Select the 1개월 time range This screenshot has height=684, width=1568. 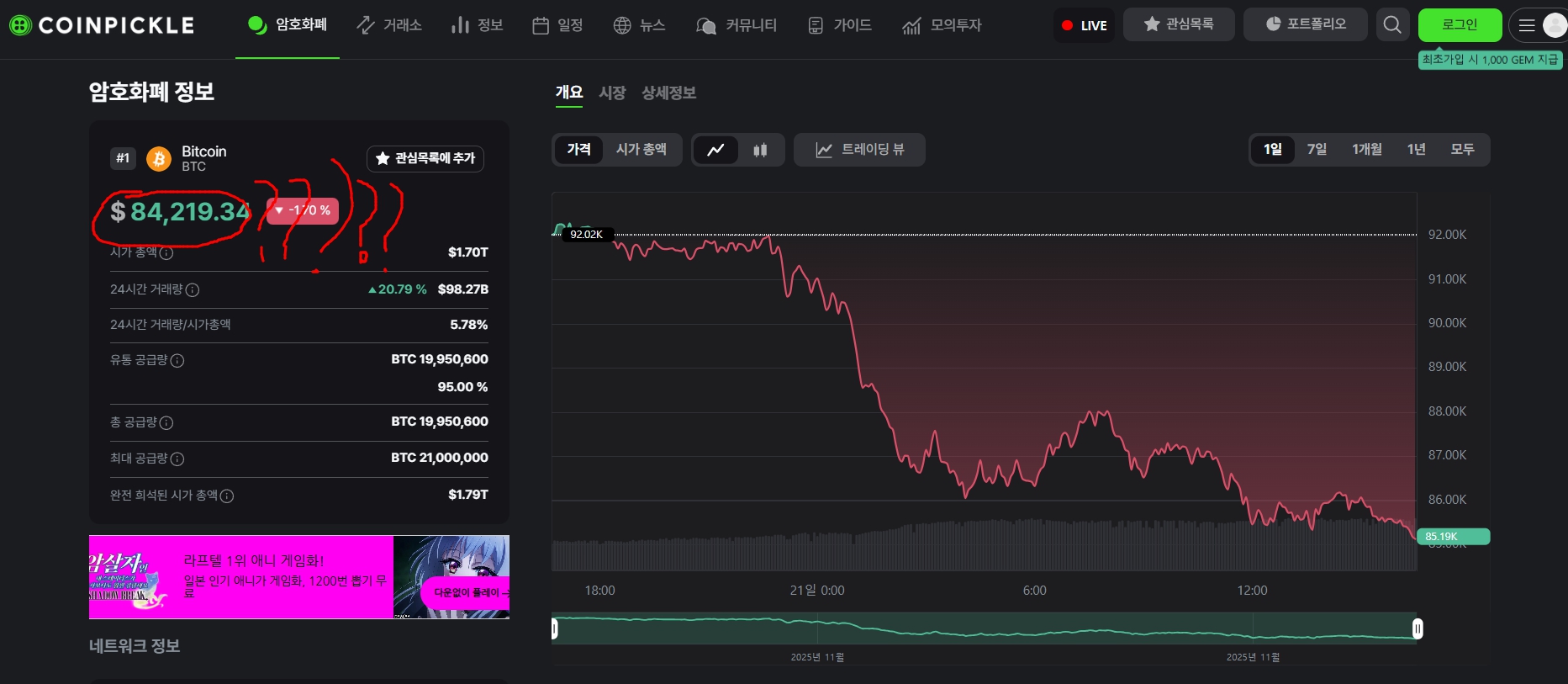tap(1367, 150)
